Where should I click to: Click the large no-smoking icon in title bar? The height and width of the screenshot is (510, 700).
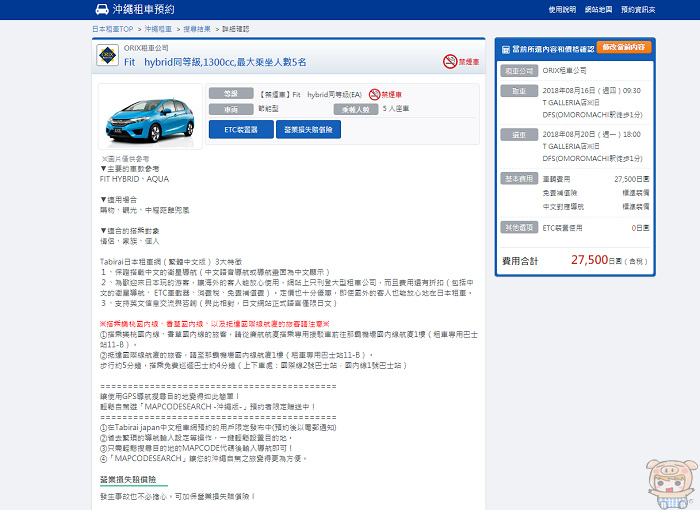[x=450, y=62]
